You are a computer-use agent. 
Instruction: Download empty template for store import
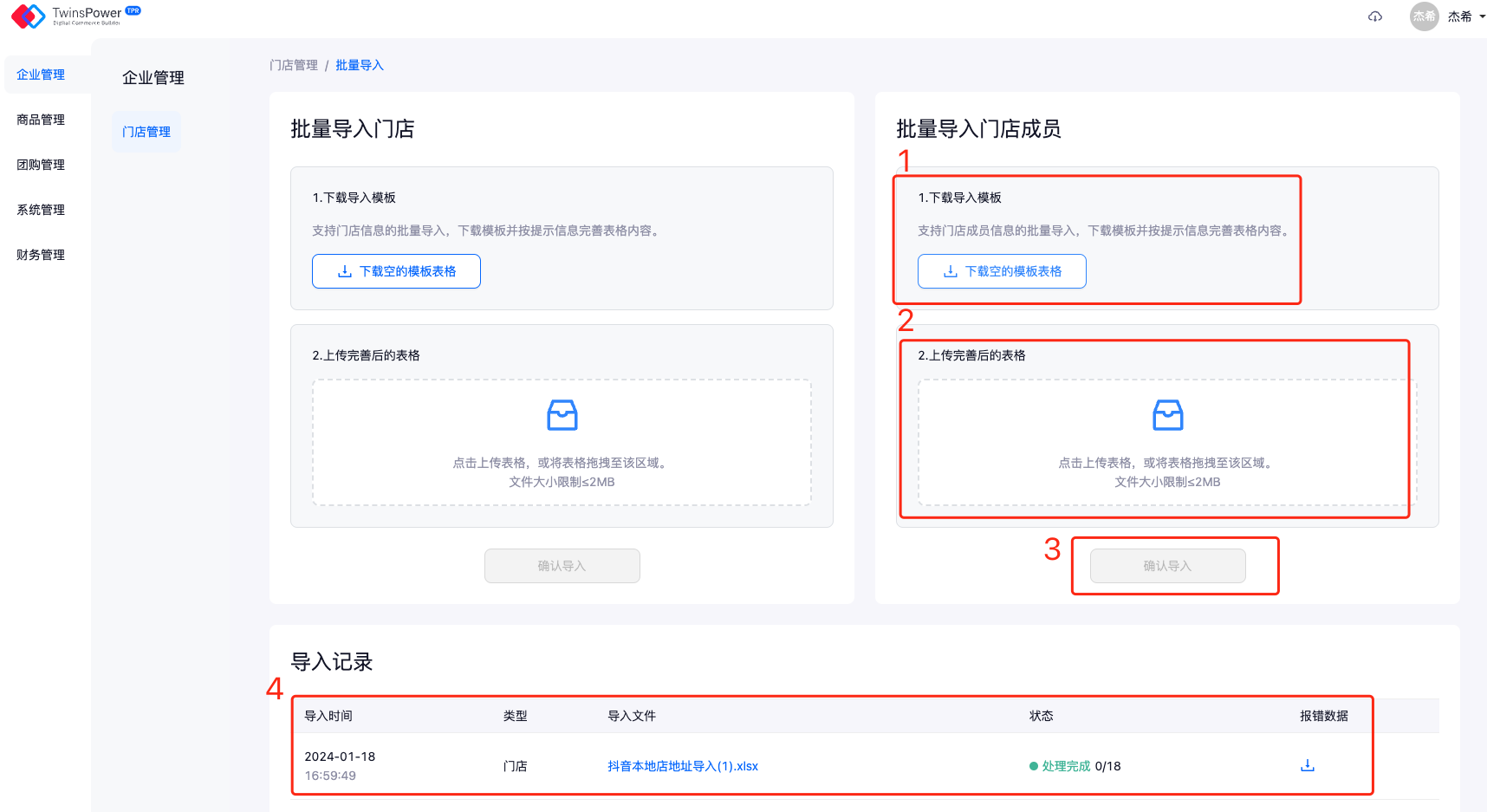(x=396, y=271)
